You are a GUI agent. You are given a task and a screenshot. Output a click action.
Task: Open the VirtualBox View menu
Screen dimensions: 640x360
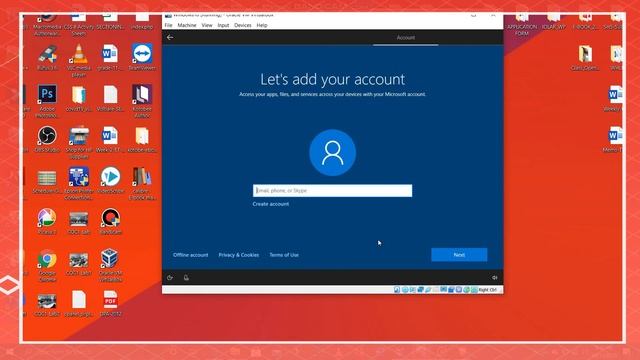pos(207,25)
